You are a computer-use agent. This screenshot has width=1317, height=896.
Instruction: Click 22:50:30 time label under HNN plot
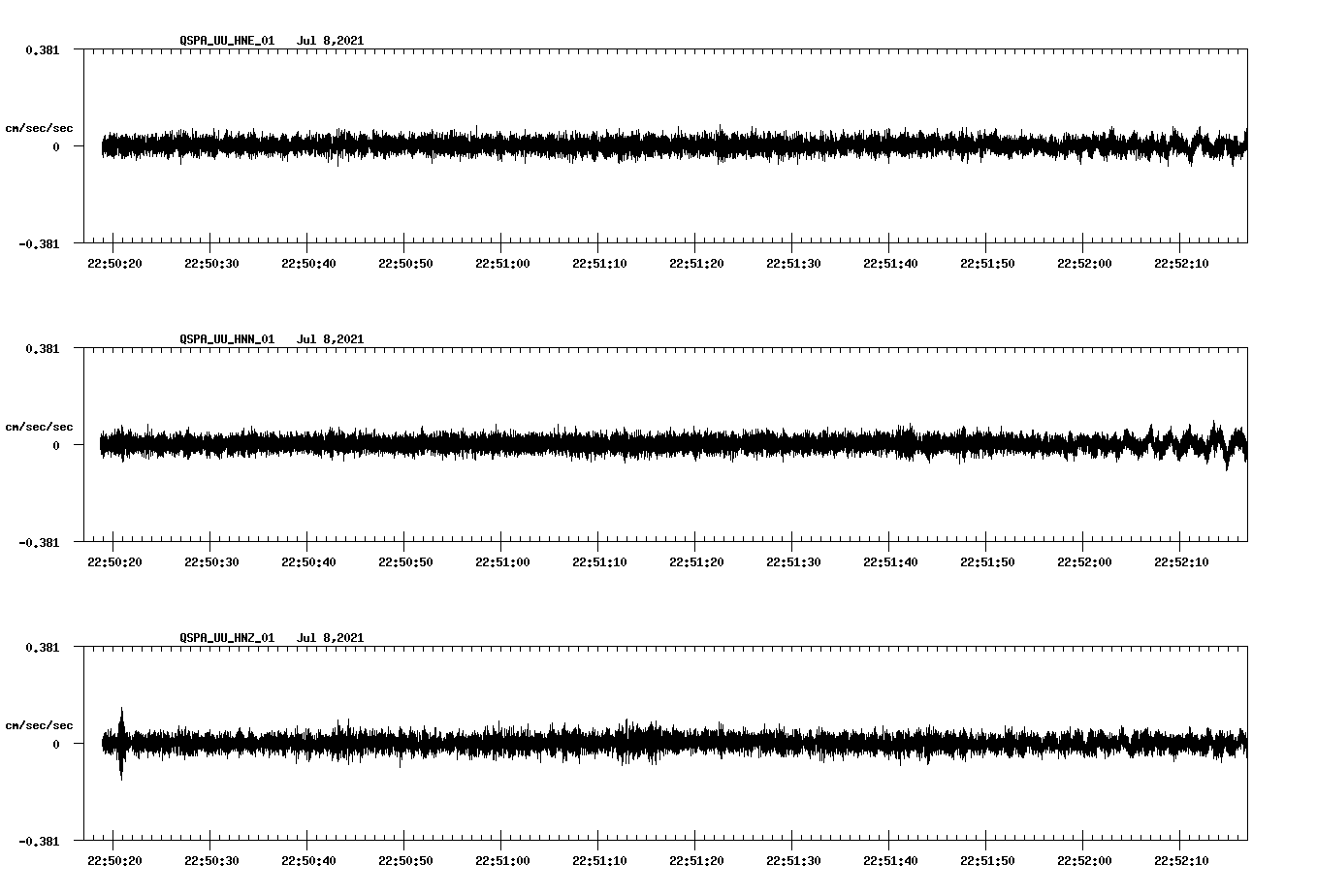click(x=211, y=562)
